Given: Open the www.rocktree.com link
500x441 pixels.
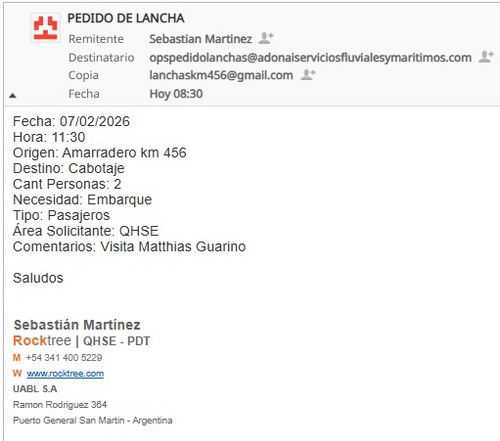Looking at the screenshot, I should coord(65,373).
